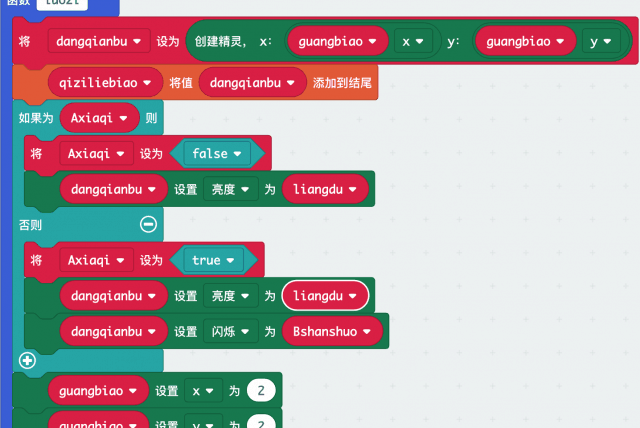Screen dimensions: 640x428
Task: Click the plus icon below the if block
Action: click(27, 359)
